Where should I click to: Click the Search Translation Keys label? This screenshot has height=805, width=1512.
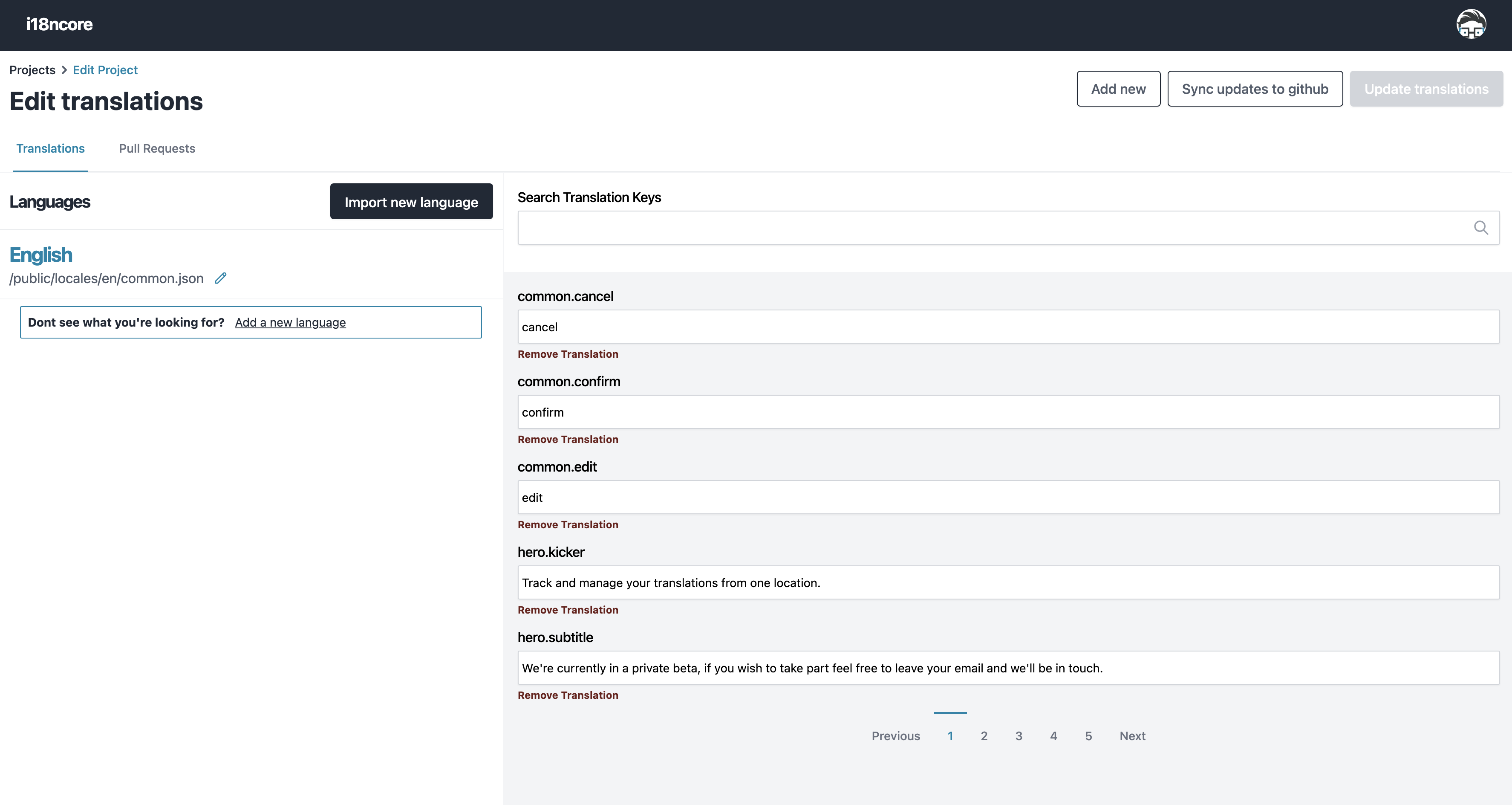click(x=589, y=197)
